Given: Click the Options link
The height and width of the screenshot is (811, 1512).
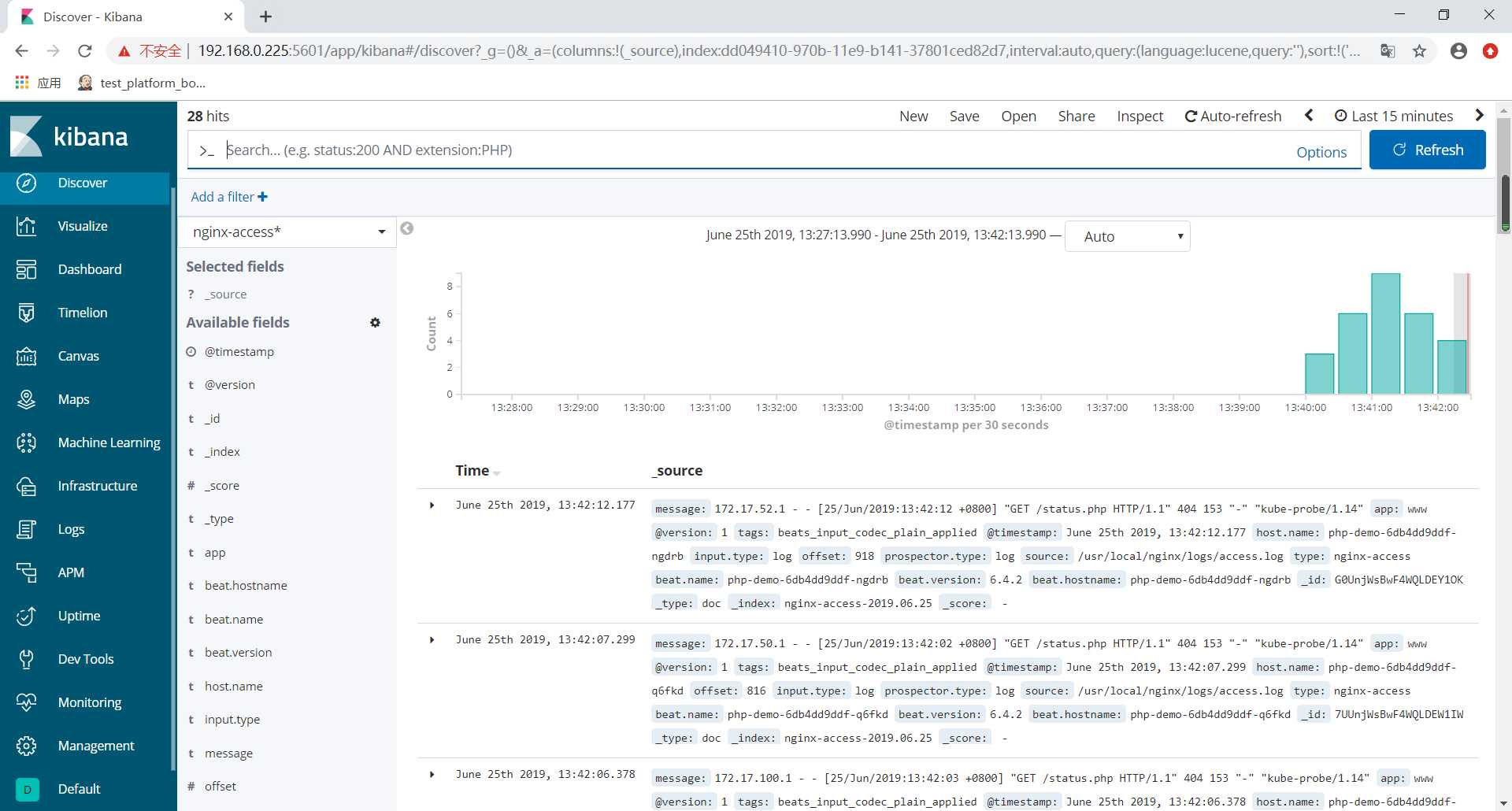Looking at the screenshot, I should (x=1321, y=152).
